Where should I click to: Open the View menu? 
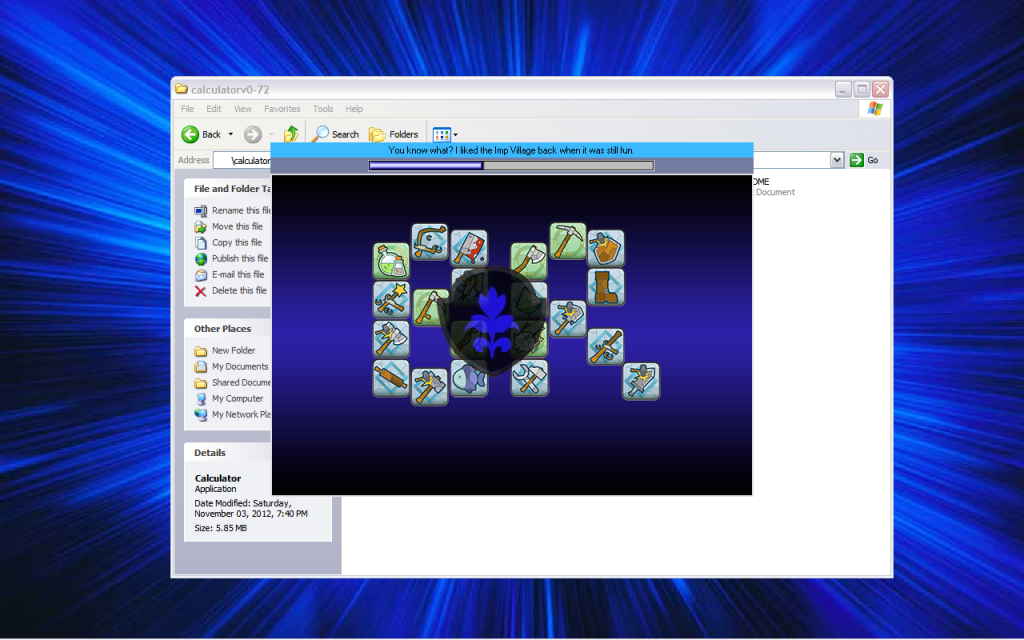242,109
